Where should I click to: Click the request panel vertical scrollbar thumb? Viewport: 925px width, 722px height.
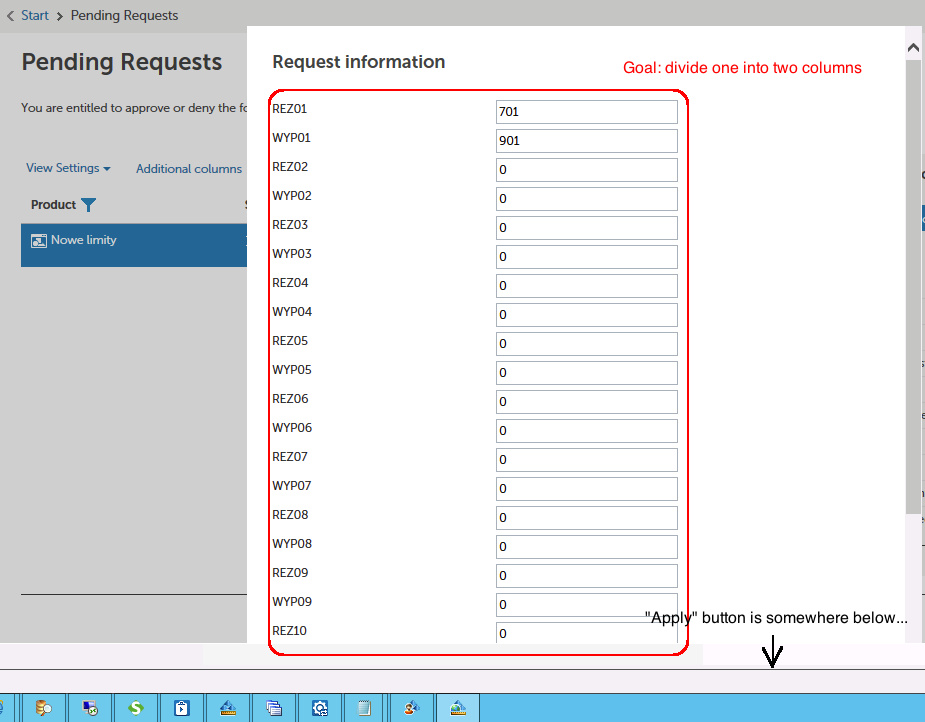(x=913, y=286)
